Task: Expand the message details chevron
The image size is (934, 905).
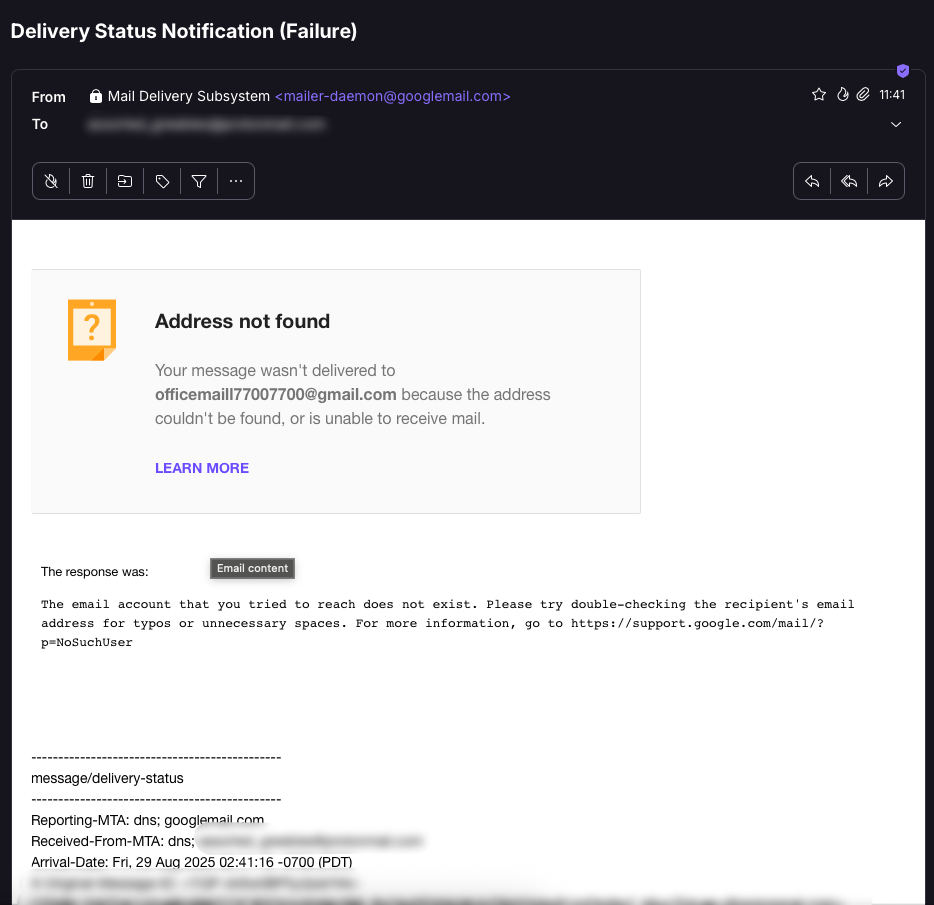Action: coord(896,125)
